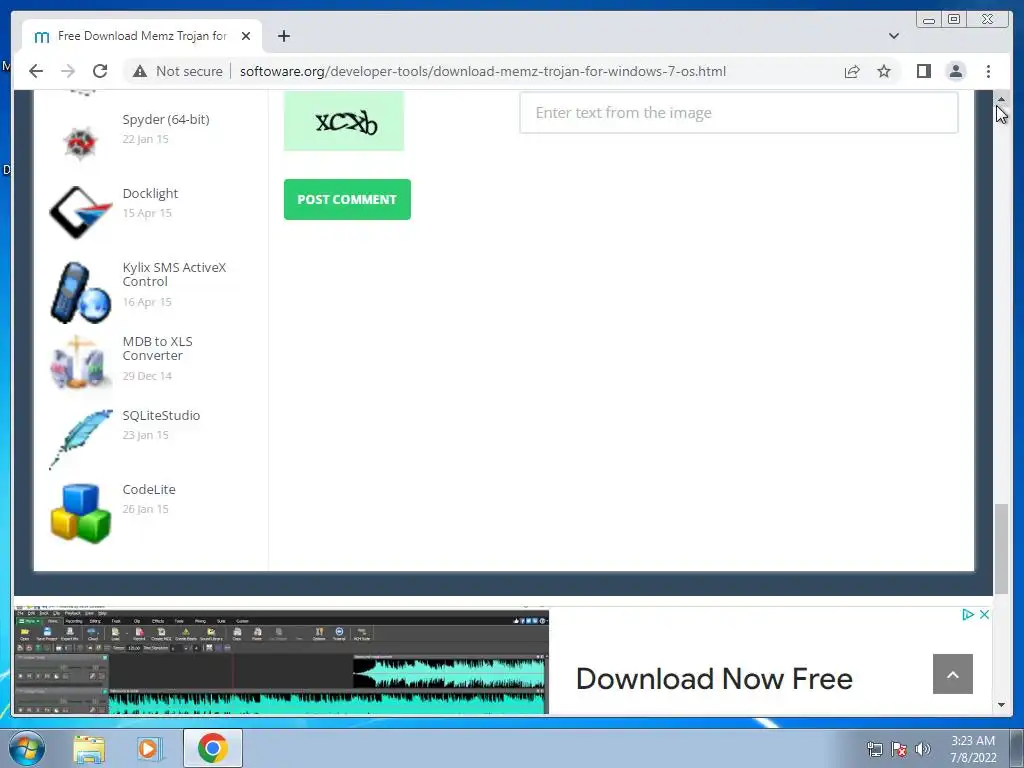This screenshot has height=768, width=1024.
Task: Click the audio editor ad image
Action: (281, 660)
